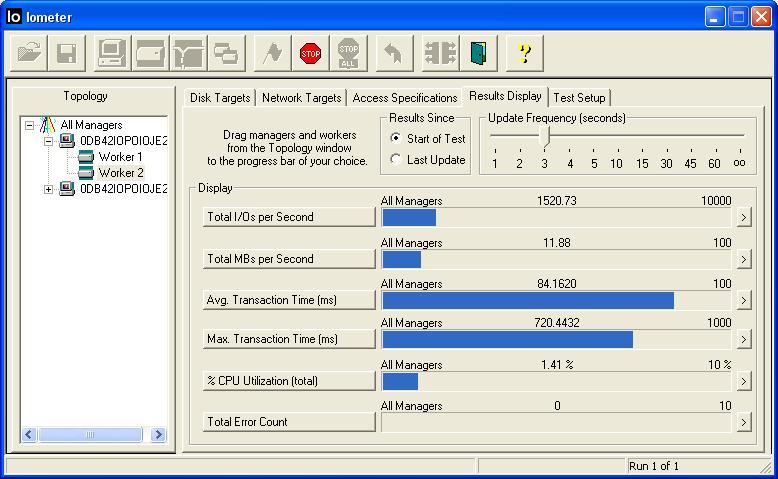Open Max. Transaction Time arrow menu
Image resolution: width=778 pixels, height=479 pixels.
coord(743,340)
